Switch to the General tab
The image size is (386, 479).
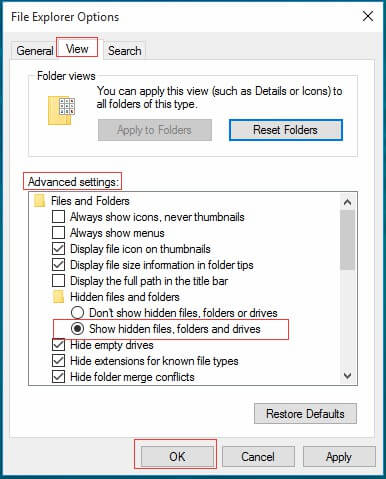click(35, 51)
